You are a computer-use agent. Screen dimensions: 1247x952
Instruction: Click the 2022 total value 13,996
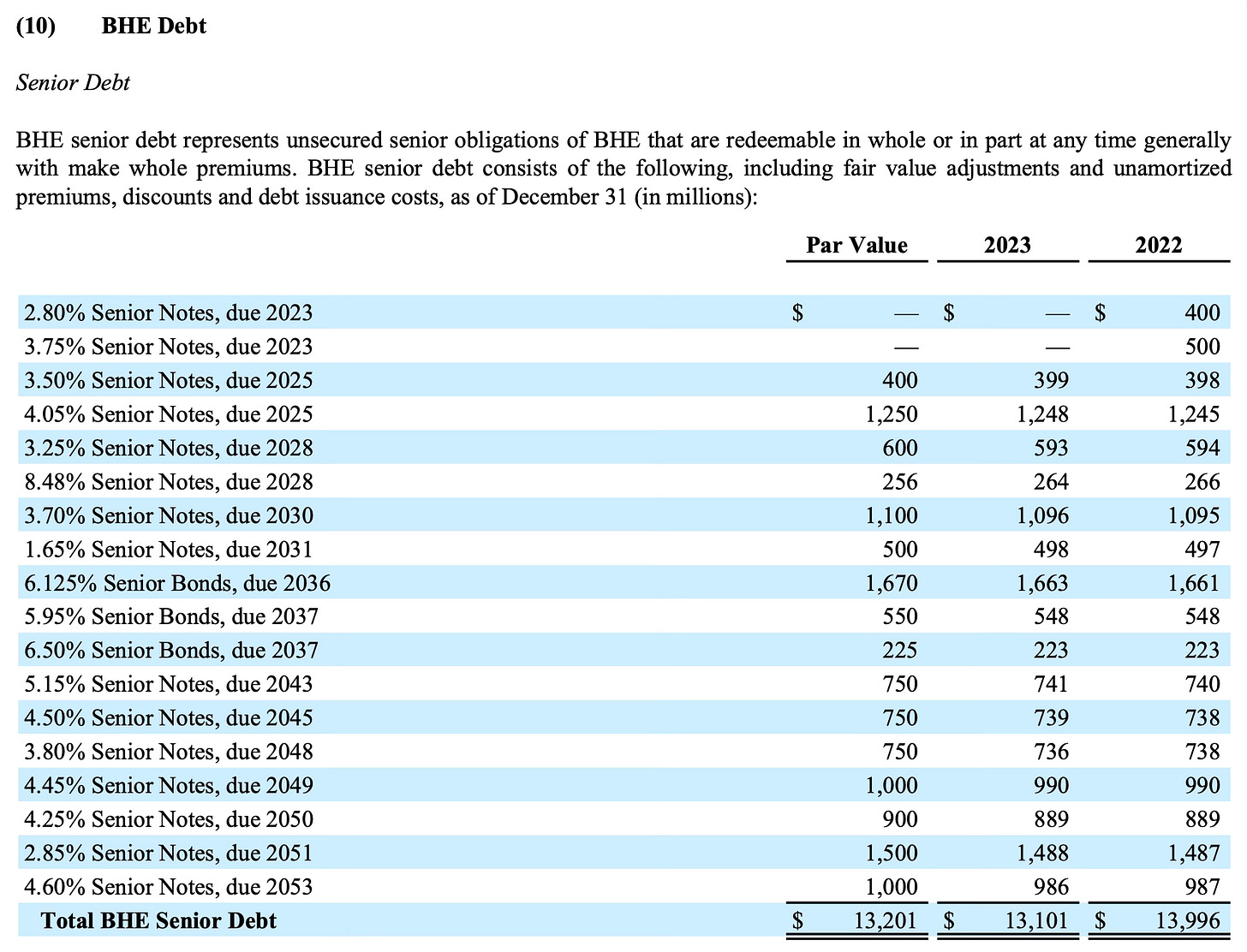click(1188, 921)
